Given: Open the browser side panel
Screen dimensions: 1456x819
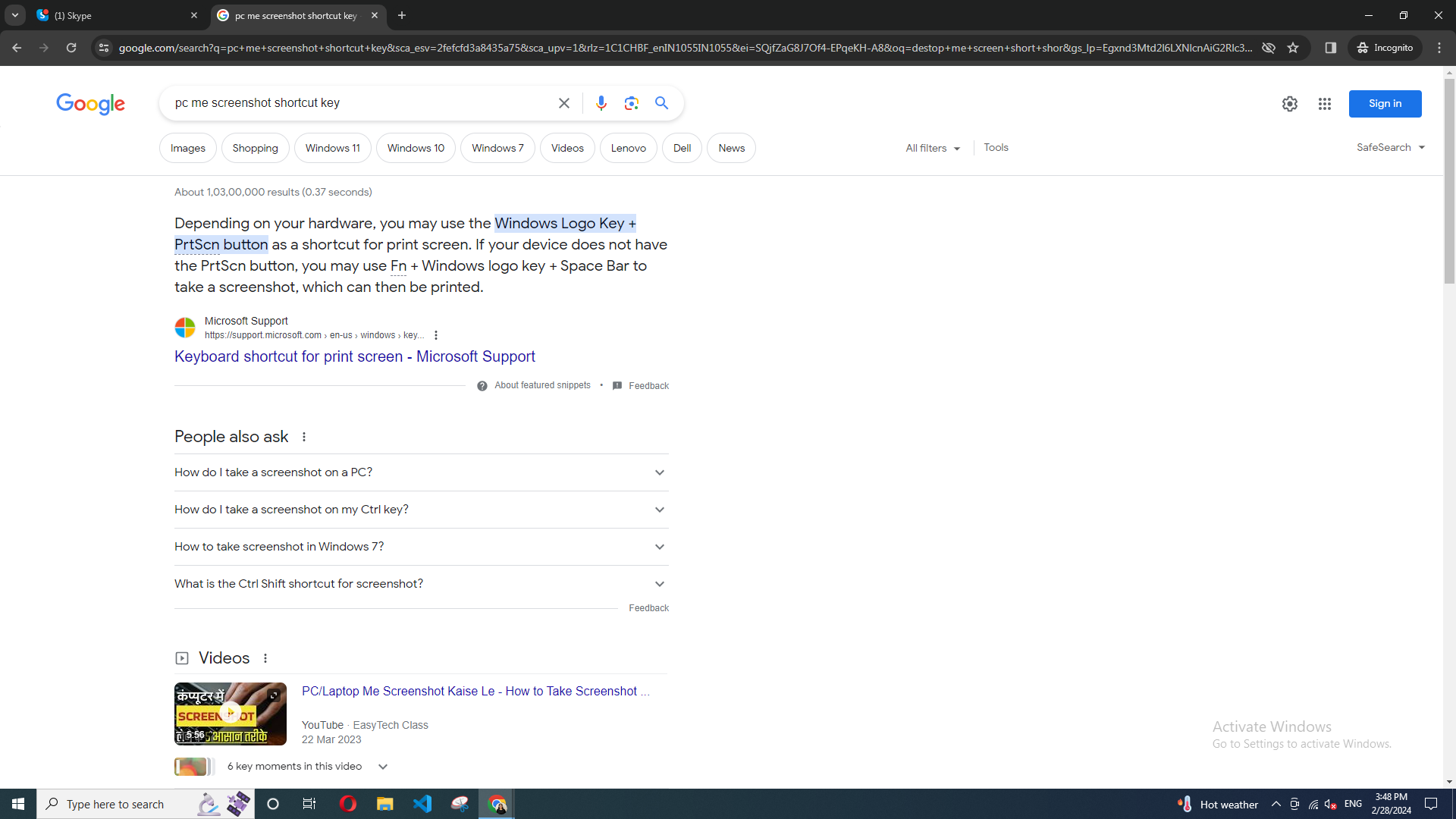Looking at the screenshot, I should click(x=1330, y=48).
